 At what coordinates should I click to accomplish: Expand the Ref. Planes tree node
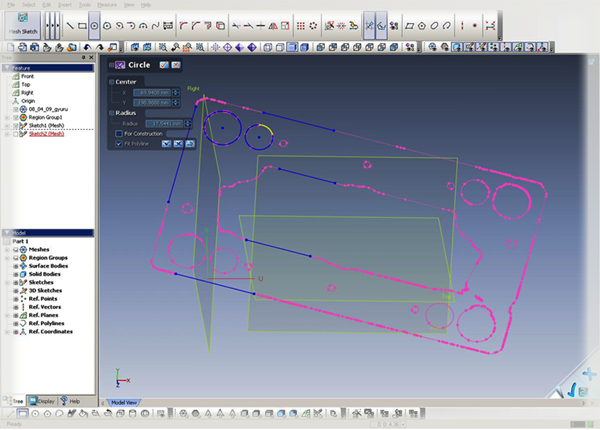point(5,315)
